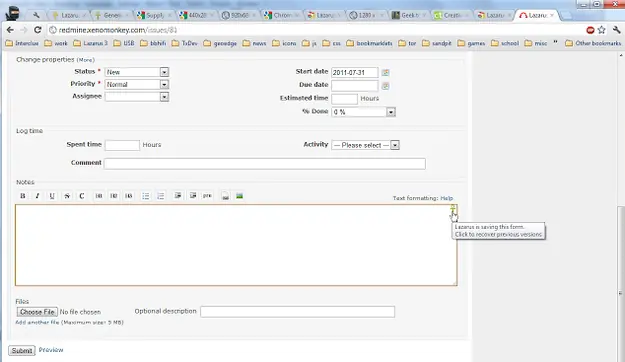Click the Start date field
Image resolution: width=625 pixels, height=362 pixels.
point(354,73)
